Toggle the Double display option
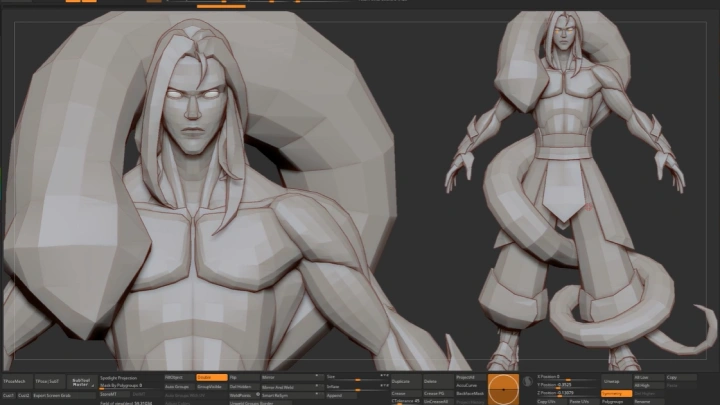 pos(212,377)
